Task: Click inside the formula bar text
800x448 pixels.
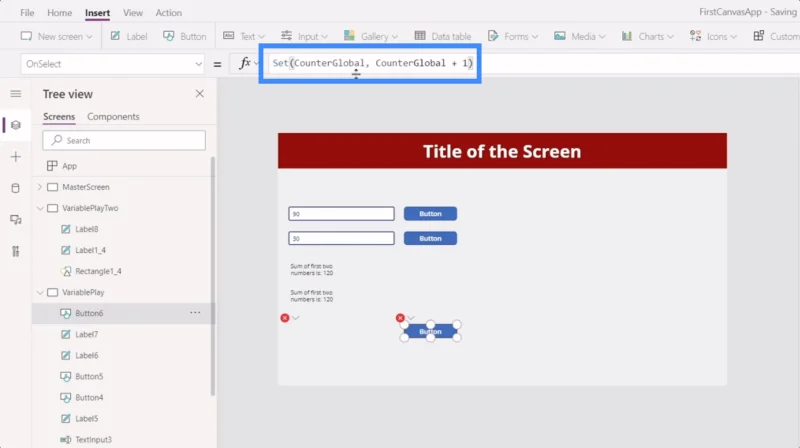Action: [x=372, y=63]
